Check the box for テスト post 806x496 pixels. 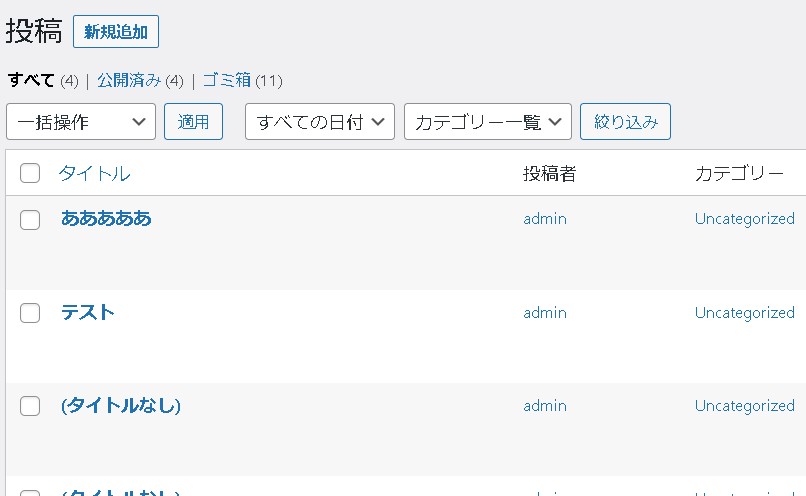(30, 313)
